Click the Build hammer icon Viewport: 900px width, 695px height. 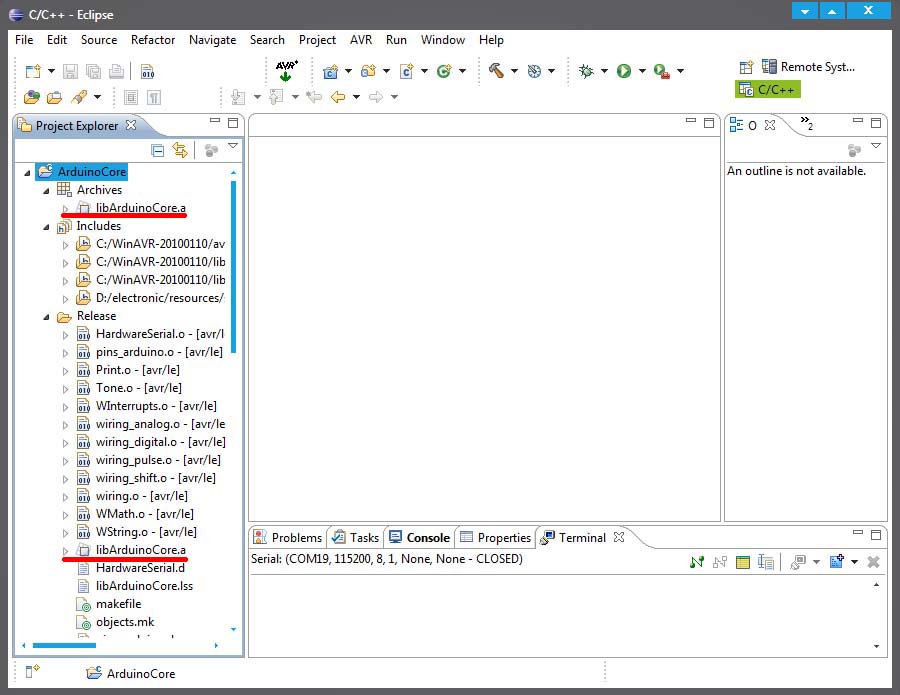pos(496,71)
